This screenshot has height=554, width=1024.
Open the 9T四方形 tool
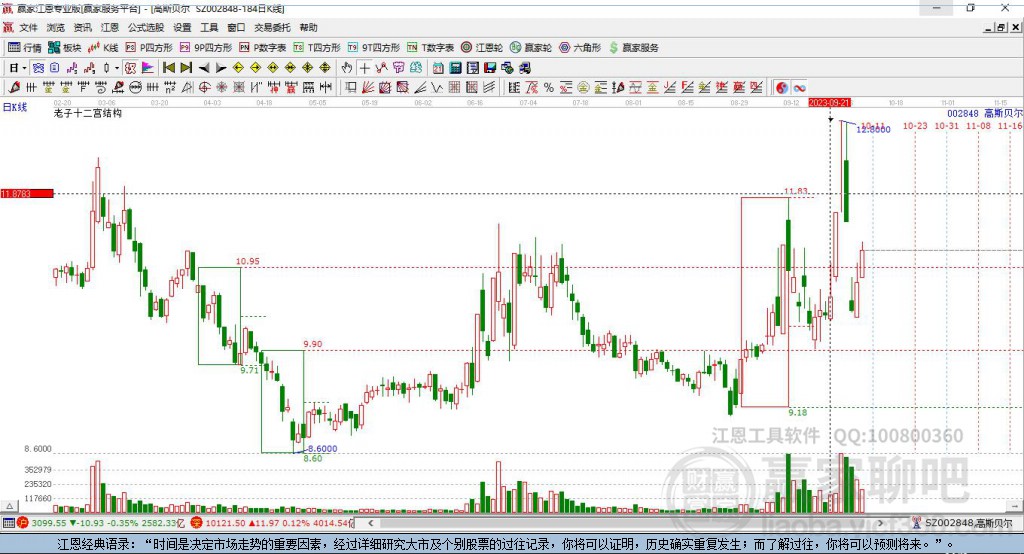[x=374, y=47]
